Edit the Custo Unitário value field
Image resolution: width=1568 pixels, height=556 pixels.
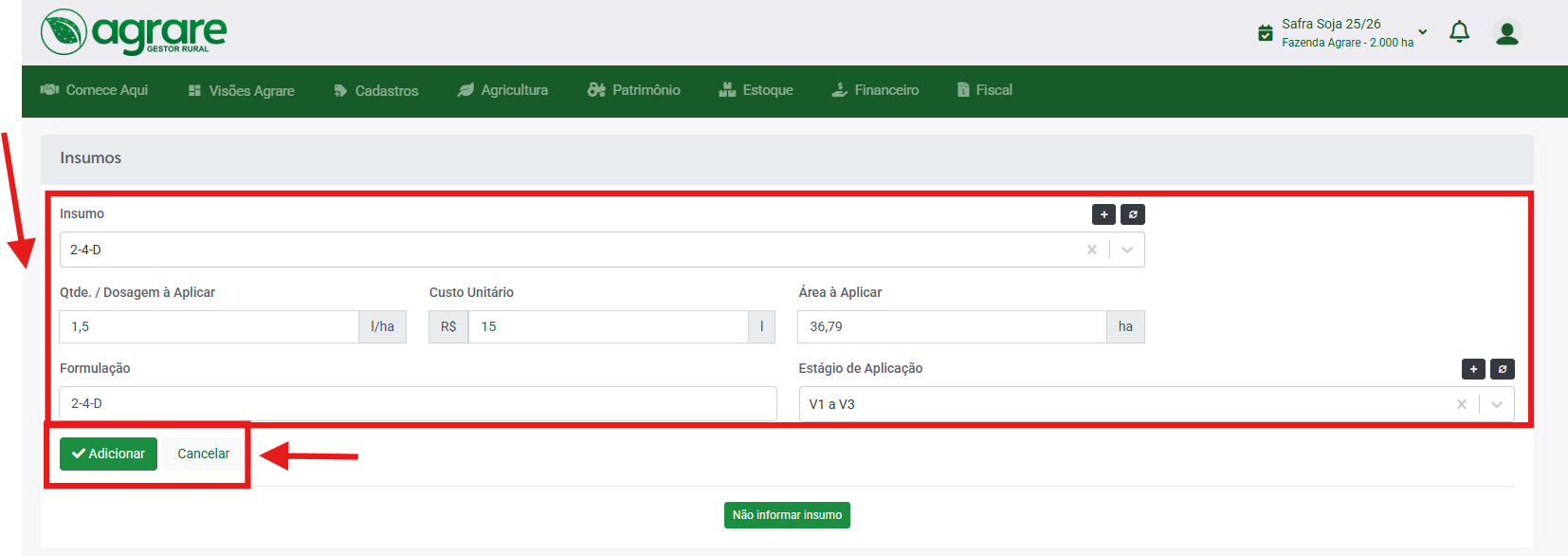point(608,326)
